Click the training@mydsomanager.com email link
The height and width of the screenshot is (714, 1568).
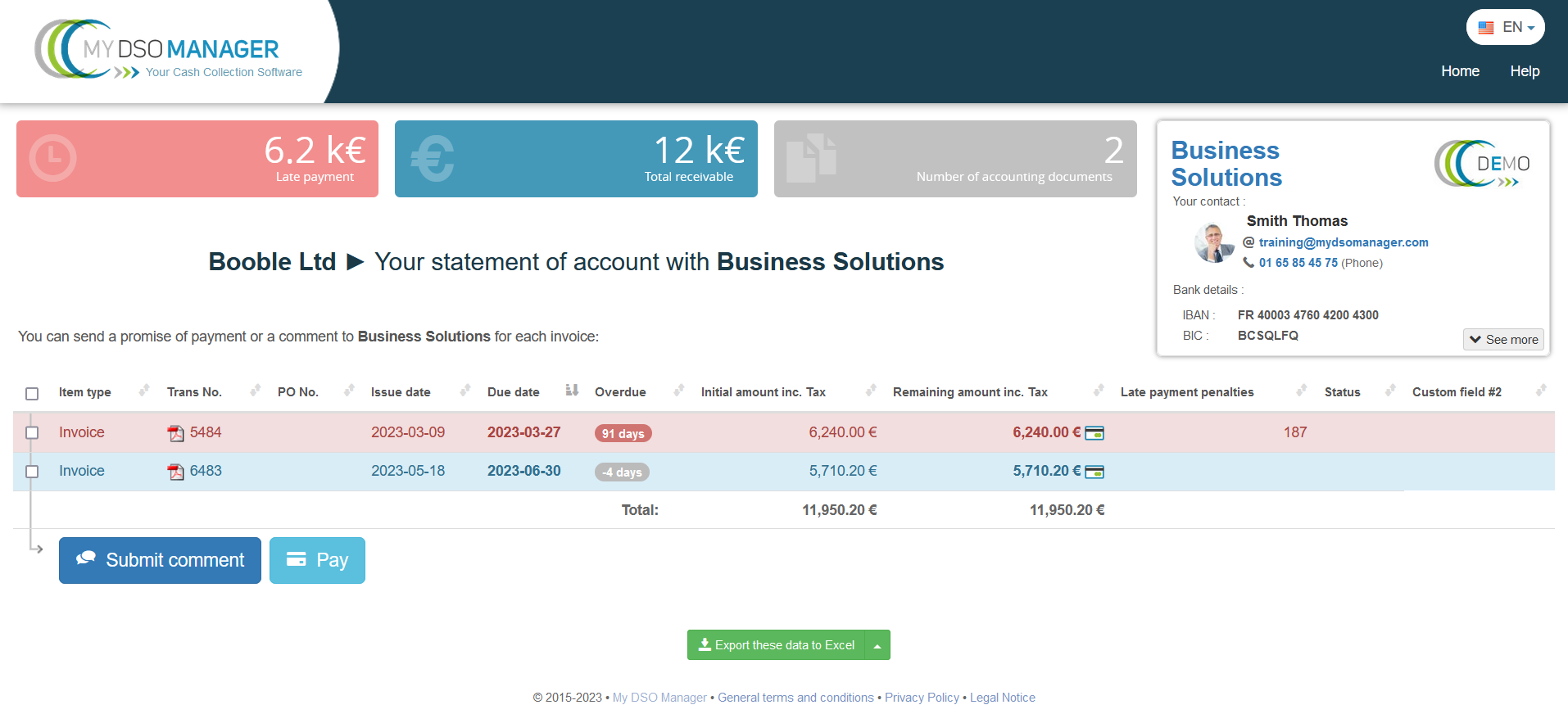coord(1343,242)
